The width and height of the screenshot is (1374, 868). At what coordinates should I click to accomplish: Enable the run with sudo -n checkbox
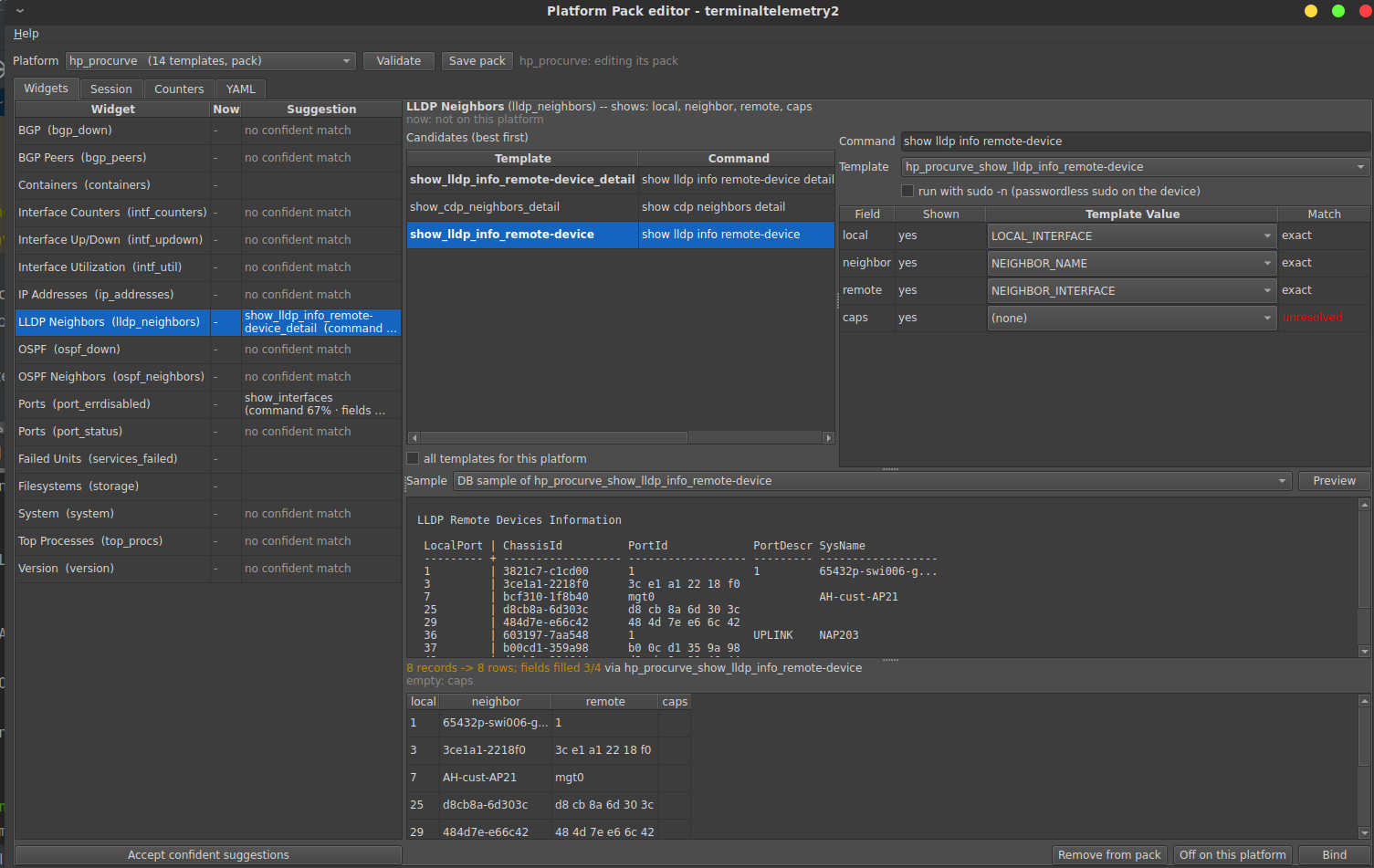click(907, 191)
